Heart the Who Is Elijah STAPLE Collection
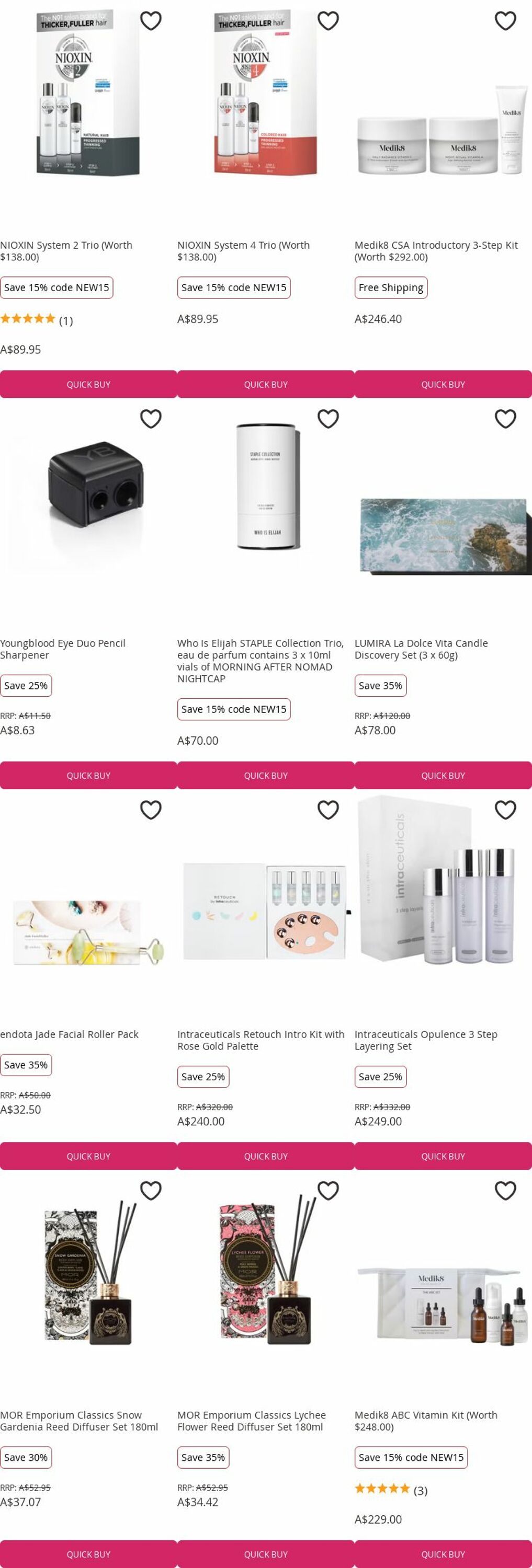 click(328, 419)
